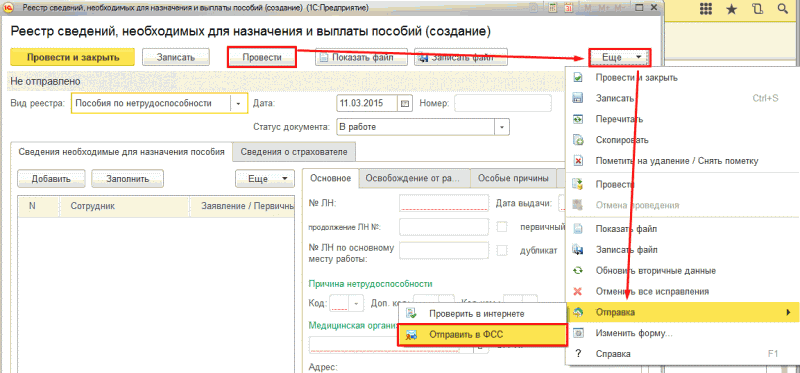
Task: Select the disabled Отмена проведения entry
Action: click(683, 205)
